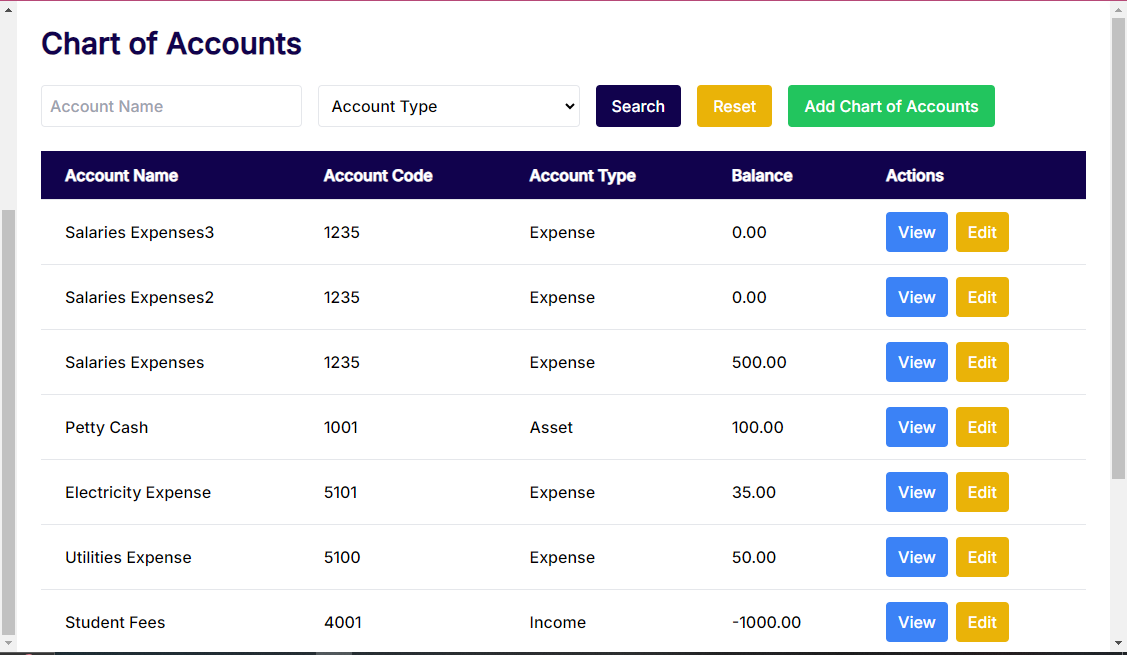This screenshot has width=1127, height=655.
Task: Select the Petty Cash name cell
Action: click(106, 428)
